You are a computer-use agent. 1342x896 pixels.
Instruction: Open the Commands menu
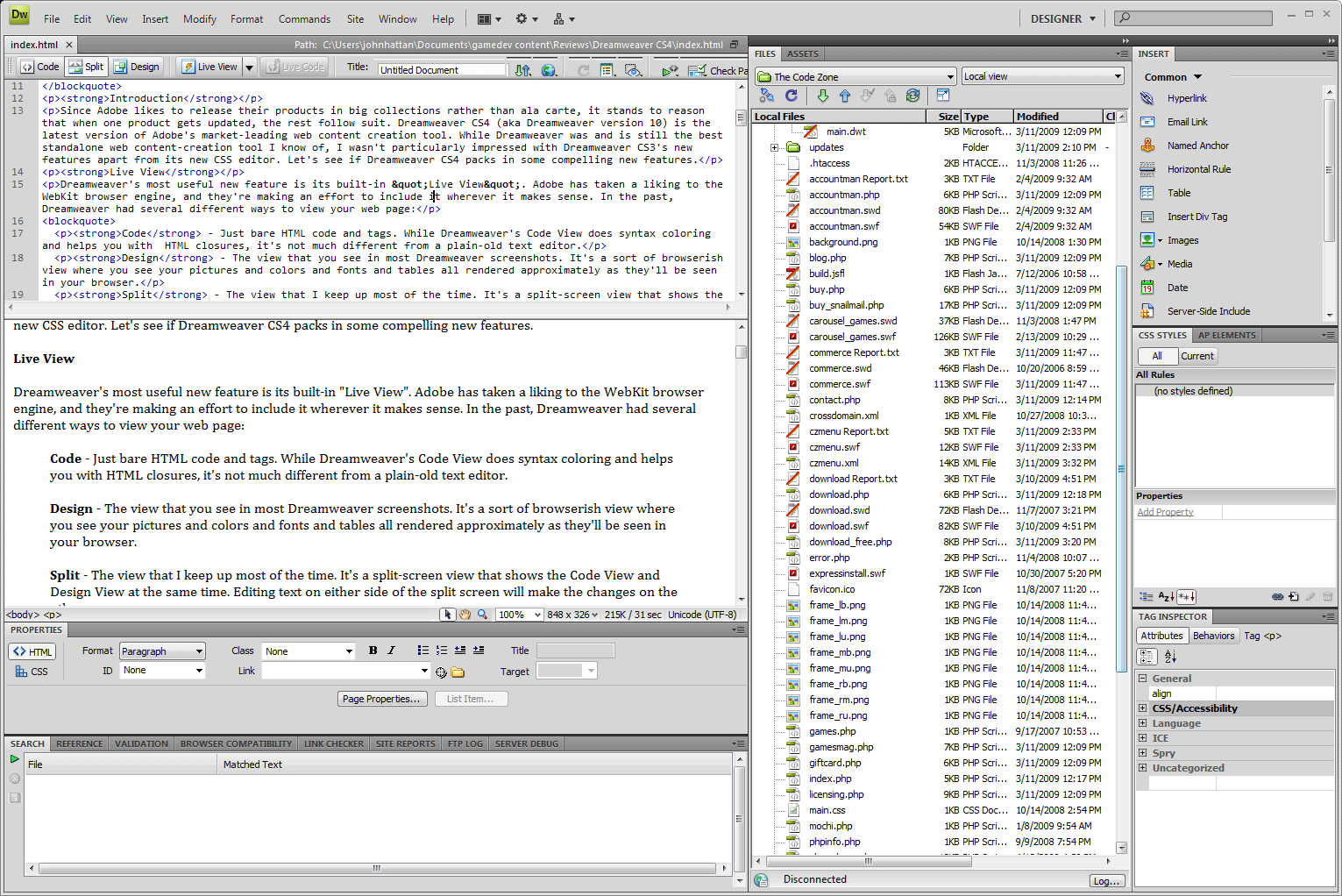(304, 18)
